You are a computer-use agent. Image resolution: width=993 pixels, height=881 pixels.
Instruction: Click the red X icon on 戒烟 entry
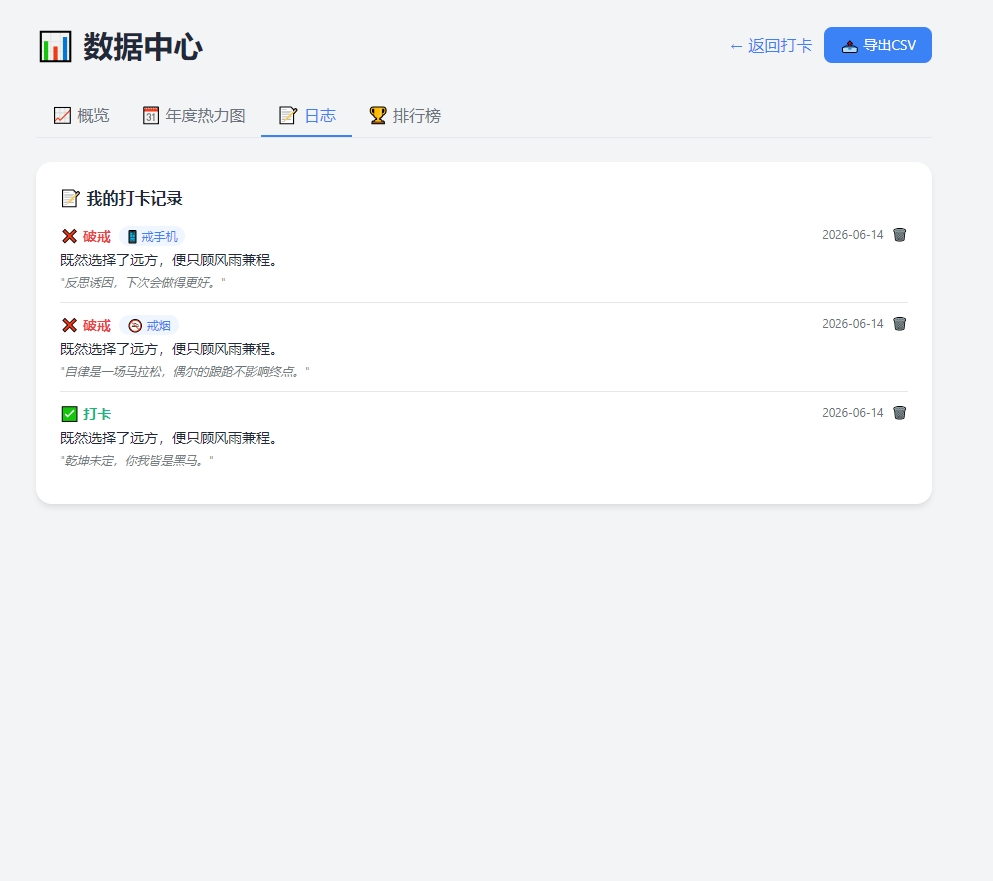click(x=69, y=326)
